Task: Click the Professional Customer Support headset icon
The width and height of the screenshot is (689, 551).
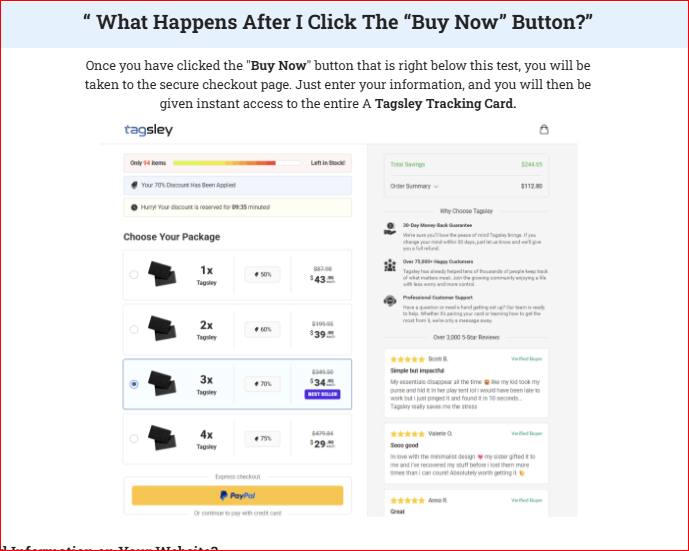Action: pos(390,301)
